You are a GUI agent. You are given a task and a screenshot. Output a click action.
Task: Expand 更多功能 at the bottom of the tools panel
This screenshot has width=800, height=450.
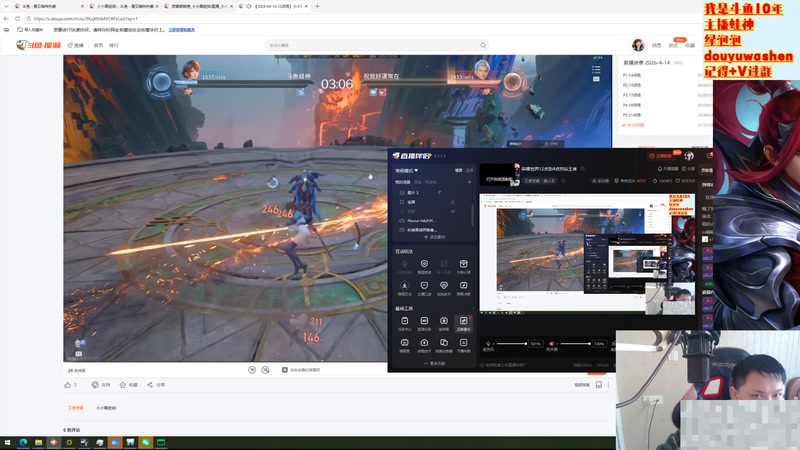click(434, 364)
